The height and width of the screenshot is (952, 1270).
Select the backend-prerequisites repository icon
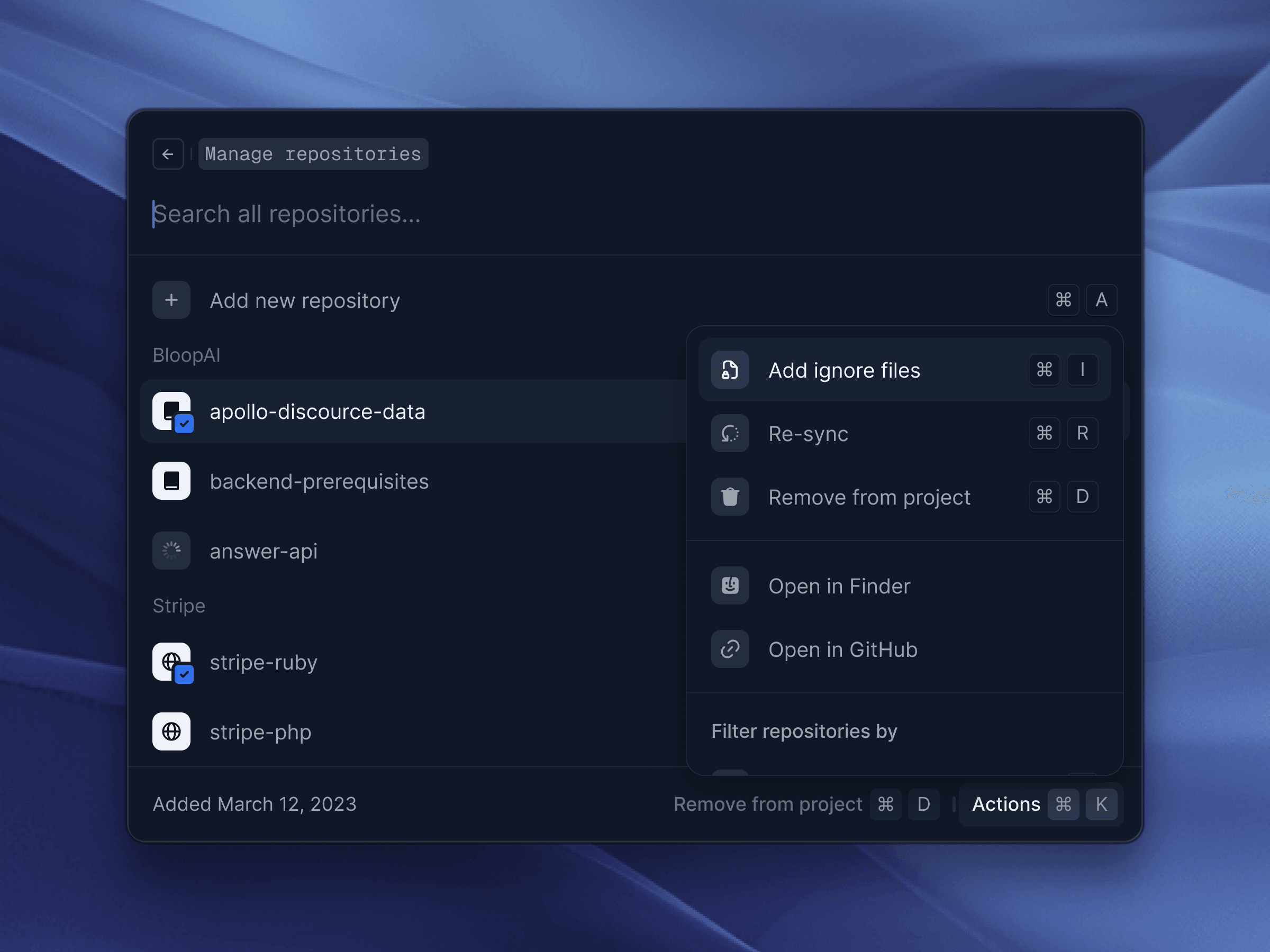[x=171, y=481]
